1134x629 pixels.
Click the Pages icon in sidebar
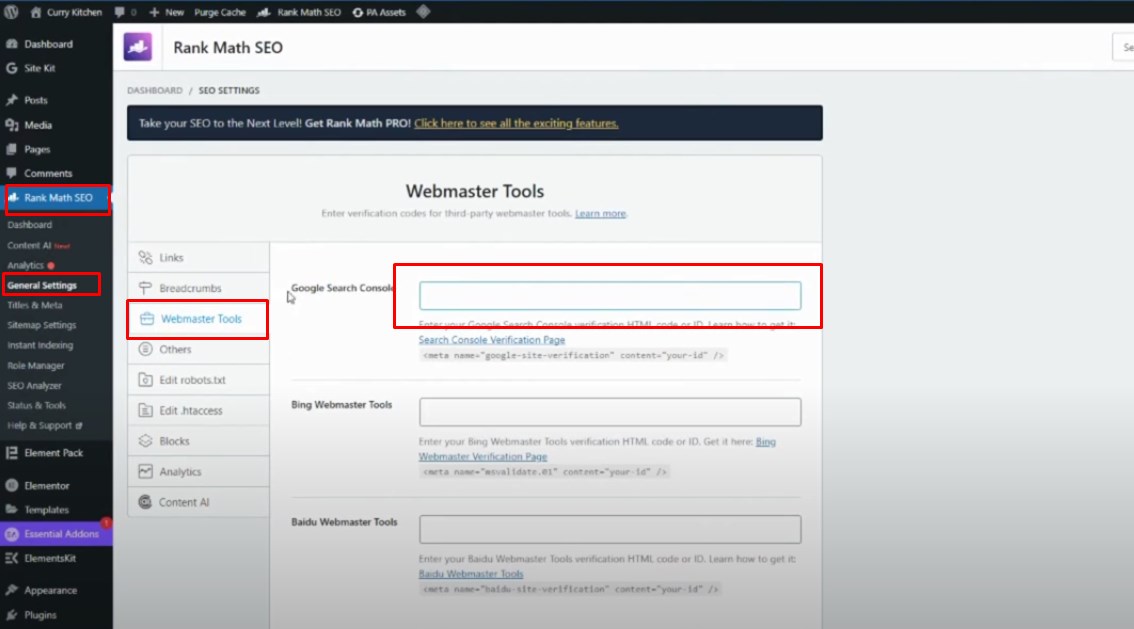pyautogui.click(x=12, y=150)
